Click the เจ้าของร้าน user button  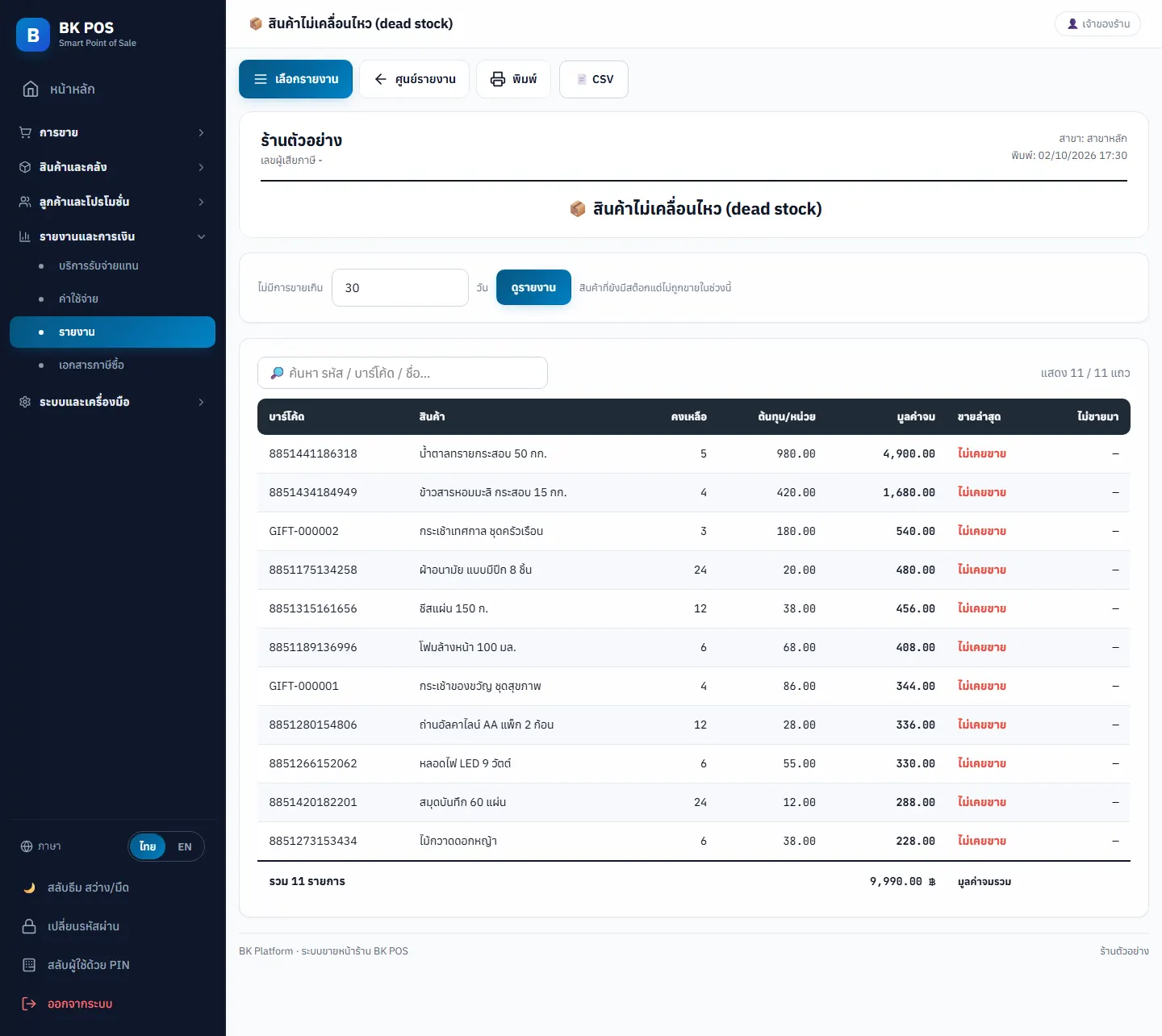[1097, 23]
